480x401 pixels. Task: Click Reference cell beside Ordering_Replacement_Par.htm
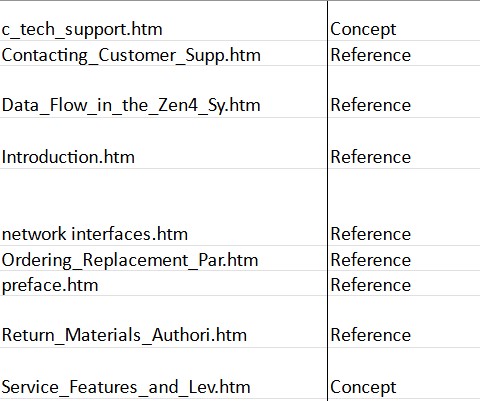404,258
